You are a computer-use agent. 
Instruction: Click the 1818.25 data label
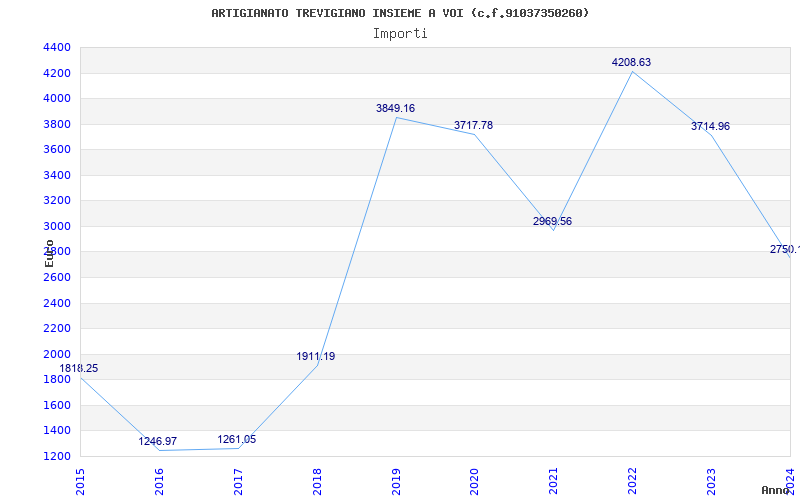tap(79, 368)
